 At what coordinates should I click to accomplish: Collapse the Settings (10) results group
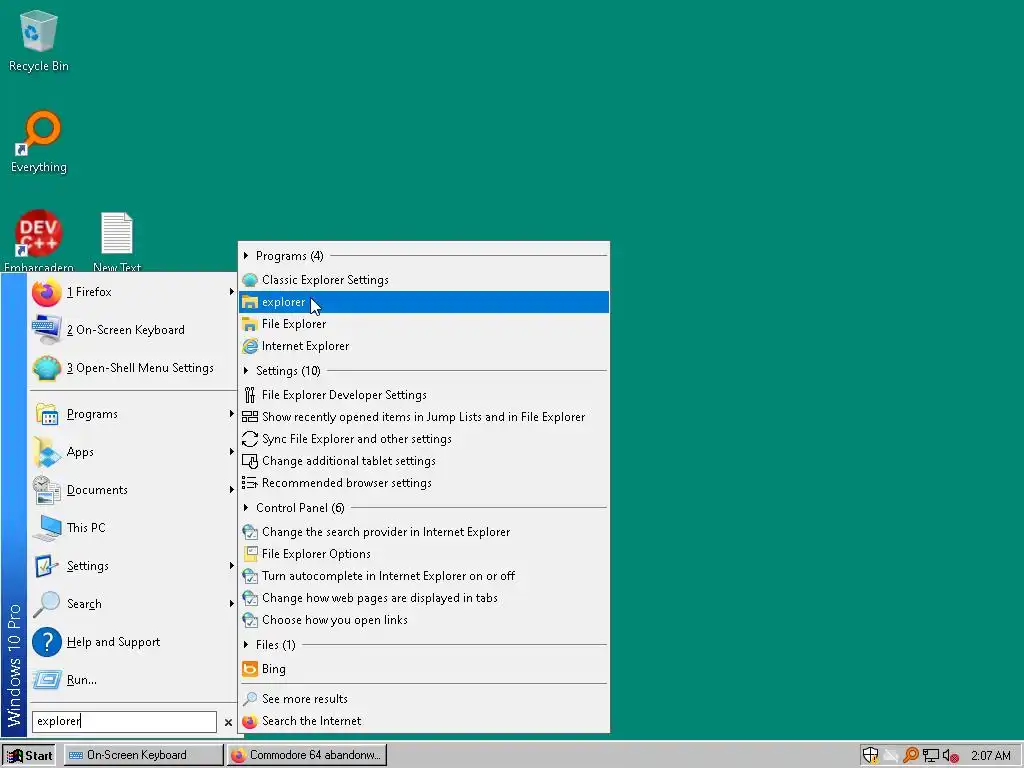246,370
